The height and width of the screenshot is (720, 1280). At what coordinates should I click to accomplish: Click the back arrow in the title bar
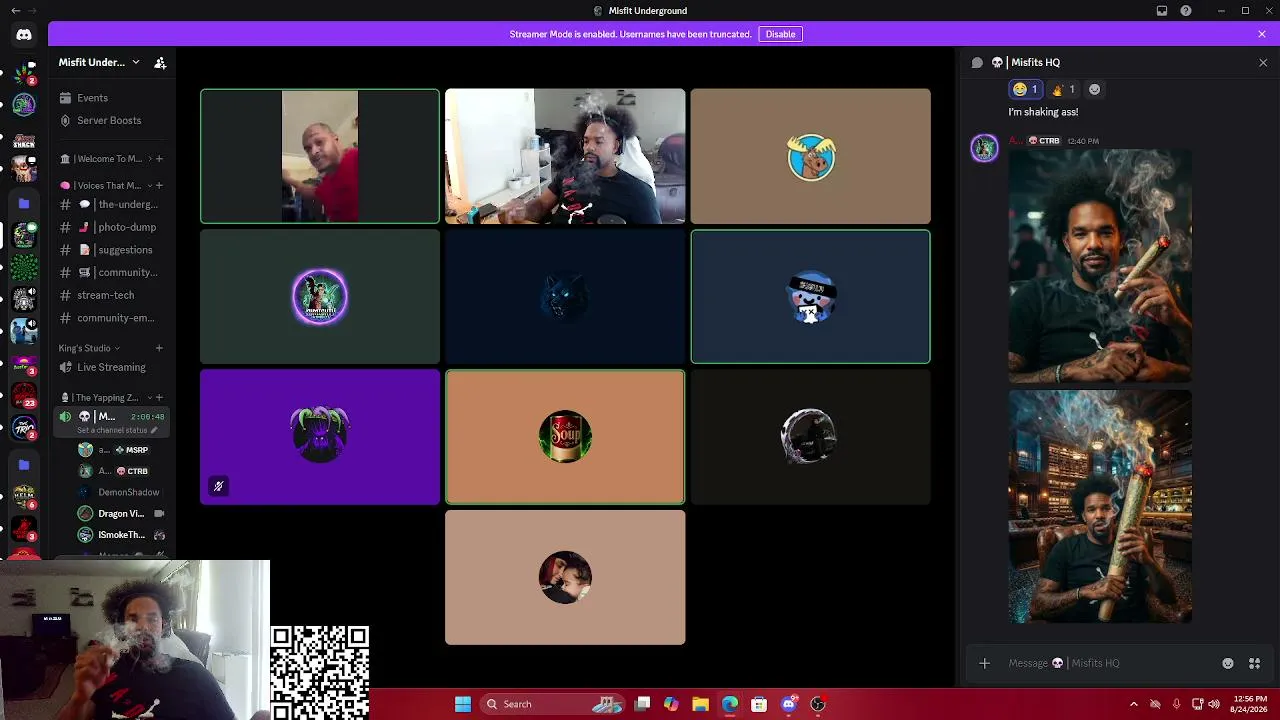pos(15,11)
